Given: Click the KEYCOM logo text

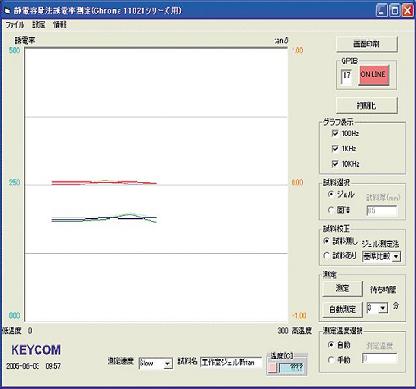Looking at the screenshot, I should (x=36, y=350).
